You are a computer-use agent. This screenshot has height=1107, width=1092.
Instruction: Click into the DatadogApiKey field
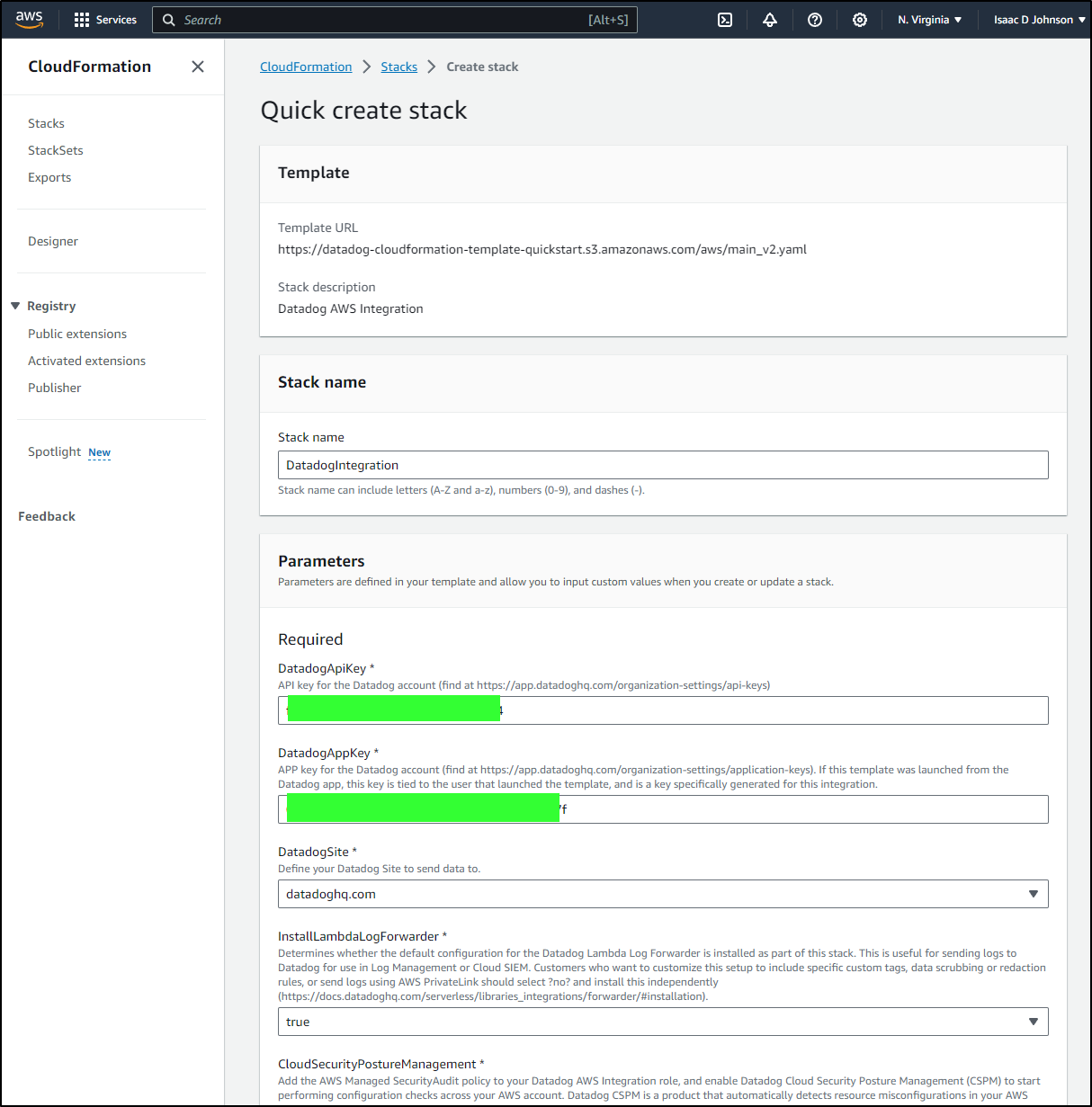[663, 710]
